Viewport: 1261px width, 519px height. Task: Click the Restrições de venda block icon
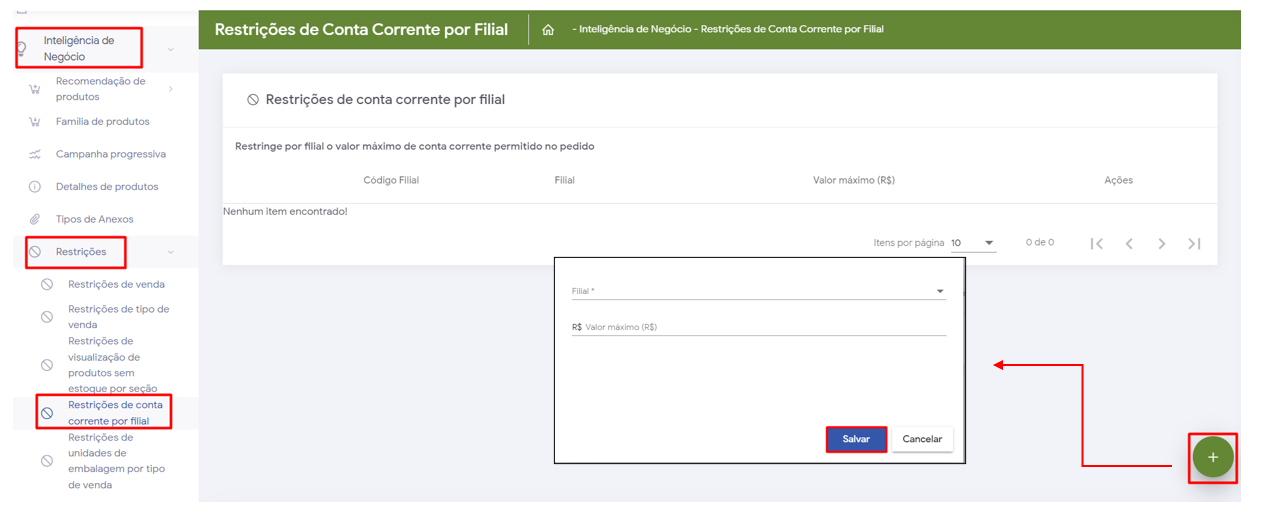[x=47, y=284]
